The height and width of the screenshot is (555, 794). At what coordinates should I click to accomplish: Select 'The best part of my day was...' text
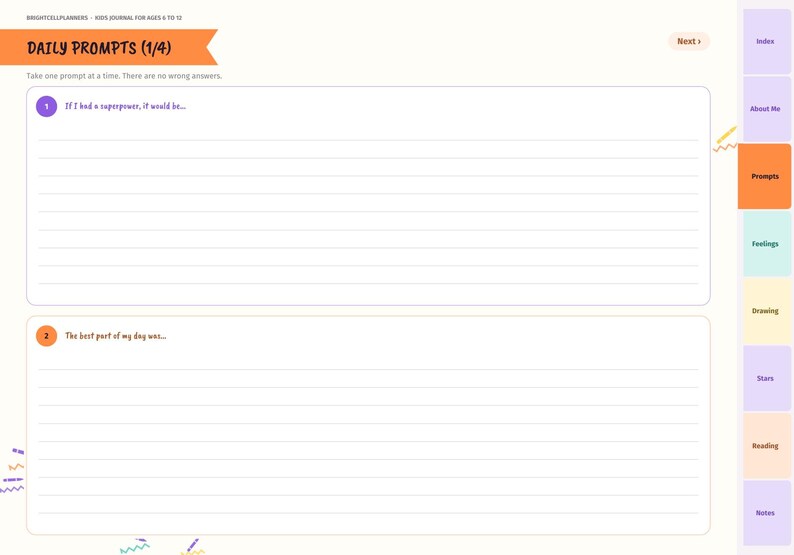click(x=115, y=336)
